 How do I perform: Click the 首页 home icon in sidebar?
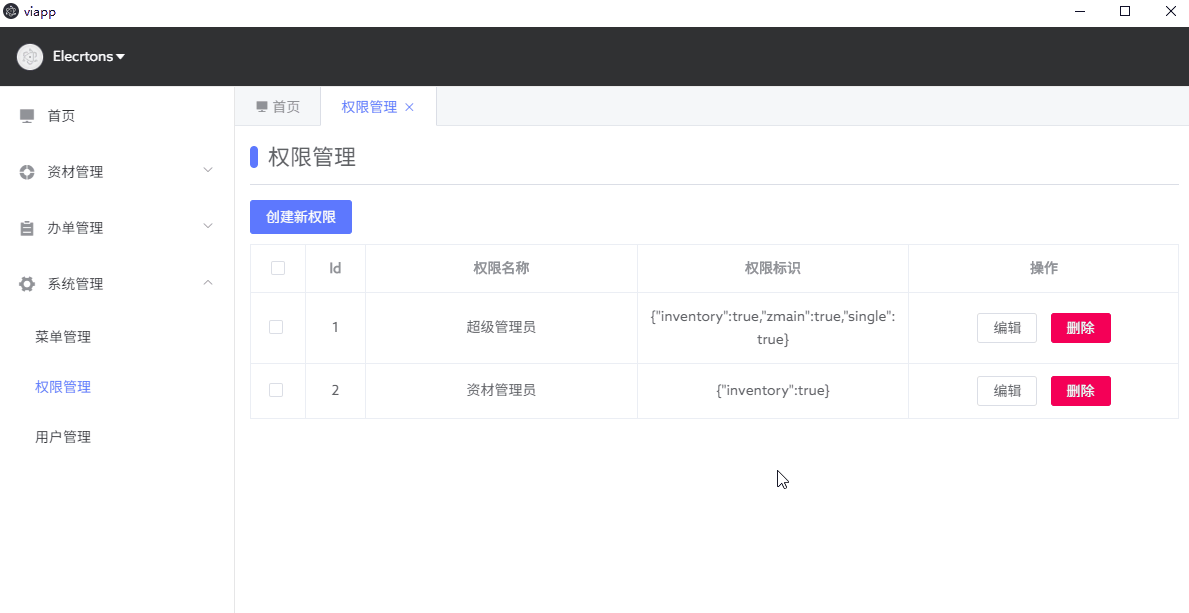click(26, 115)
